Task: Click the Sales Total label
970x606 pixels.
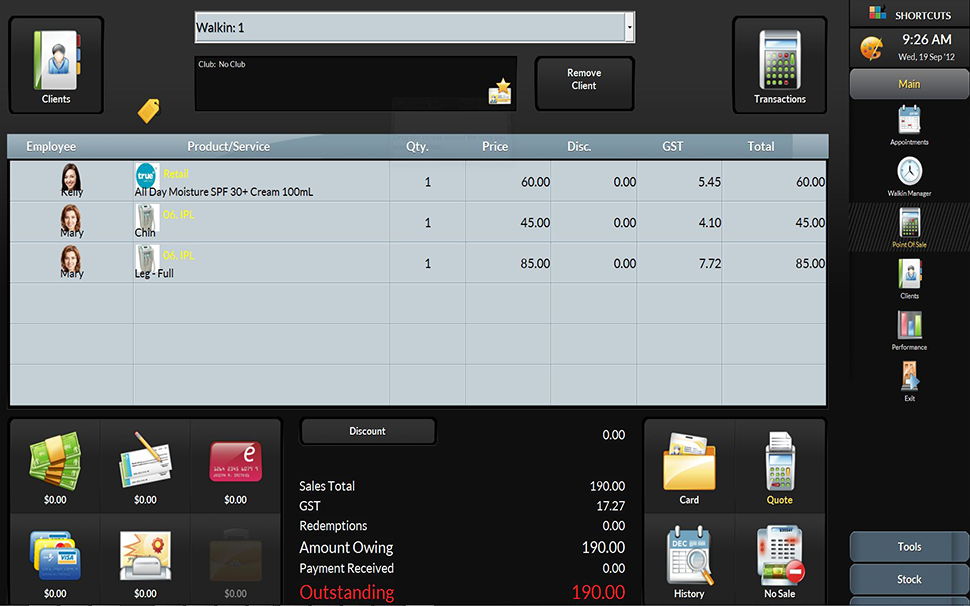Action: (327, 486)
